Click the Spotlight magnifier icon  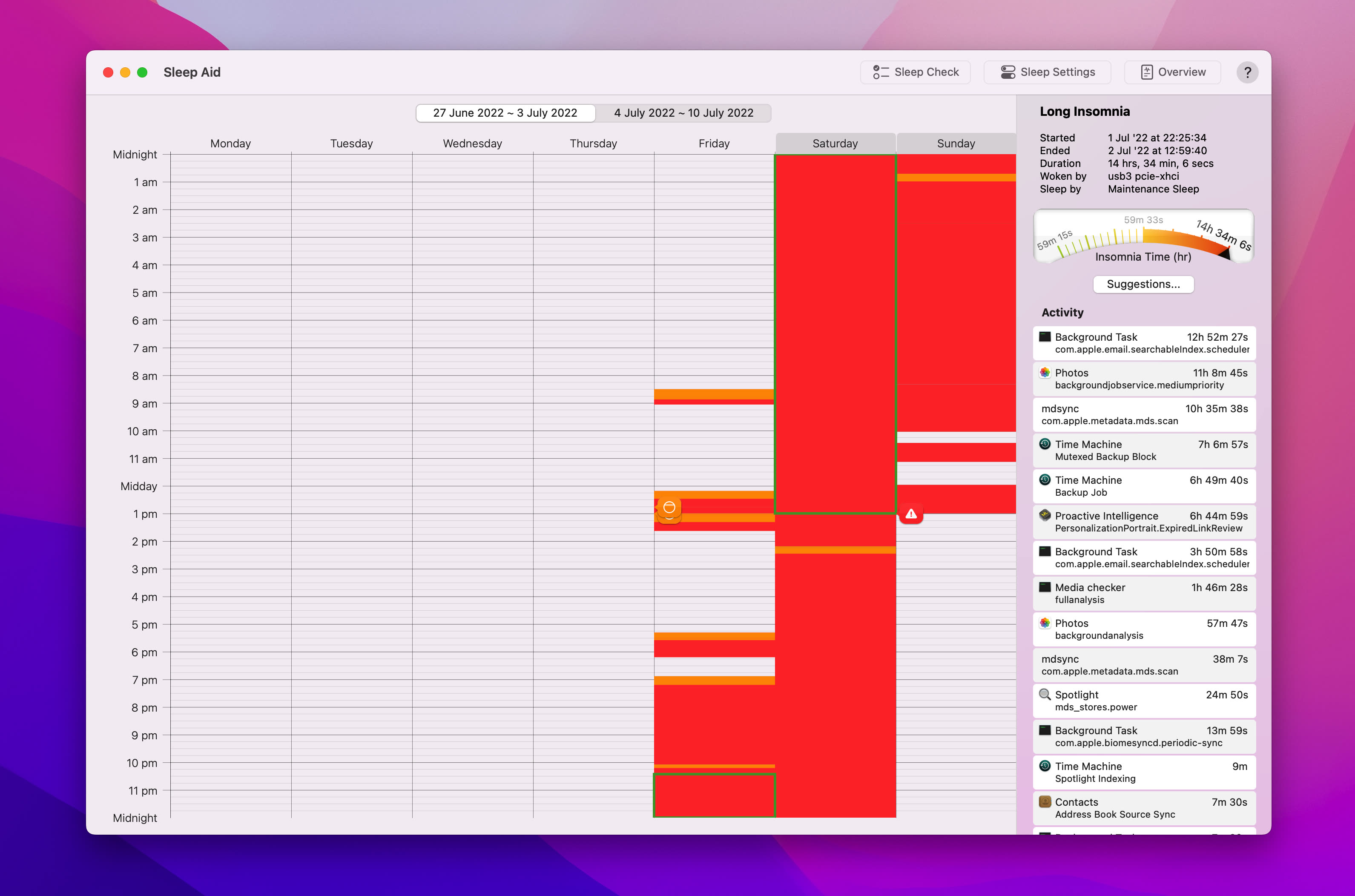[x=1045, y=694]
